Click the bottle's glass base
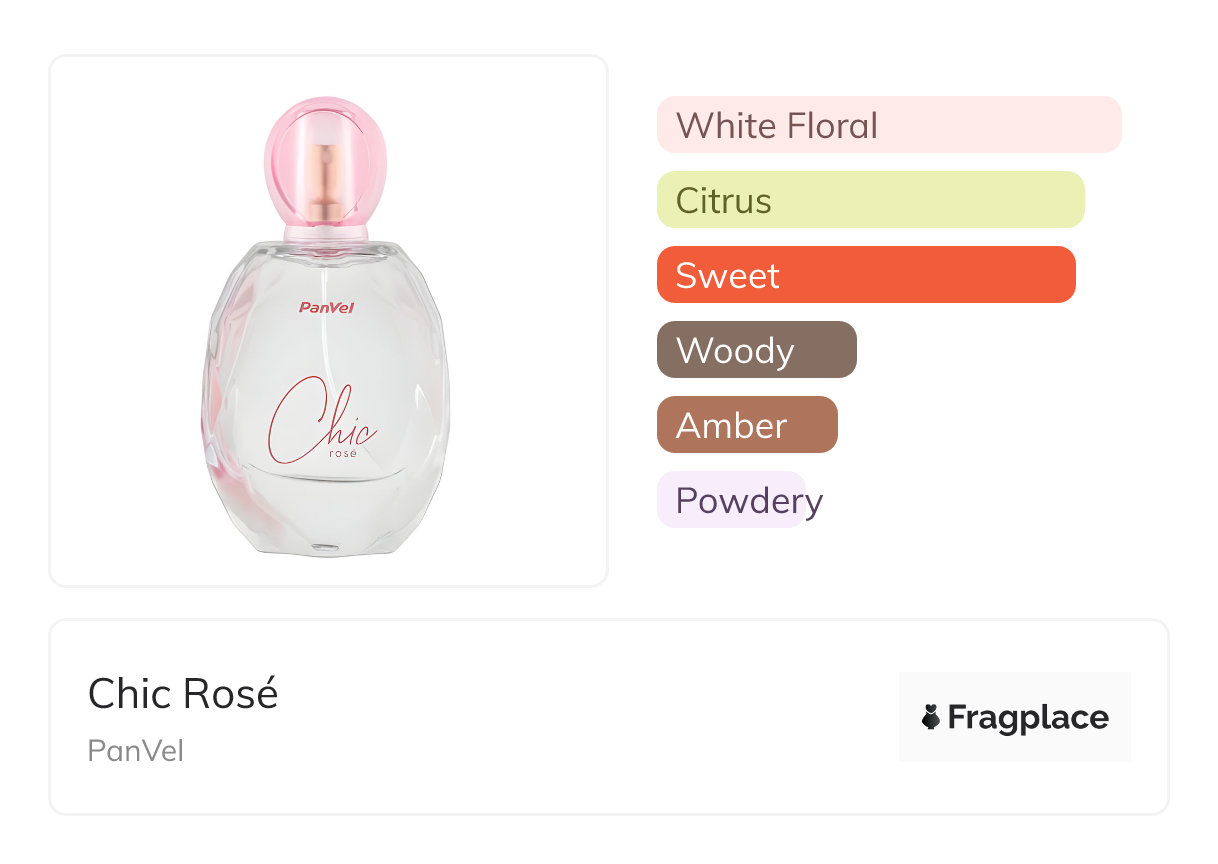The height and width of the screenshot is (864, 1218). point(325,540)
